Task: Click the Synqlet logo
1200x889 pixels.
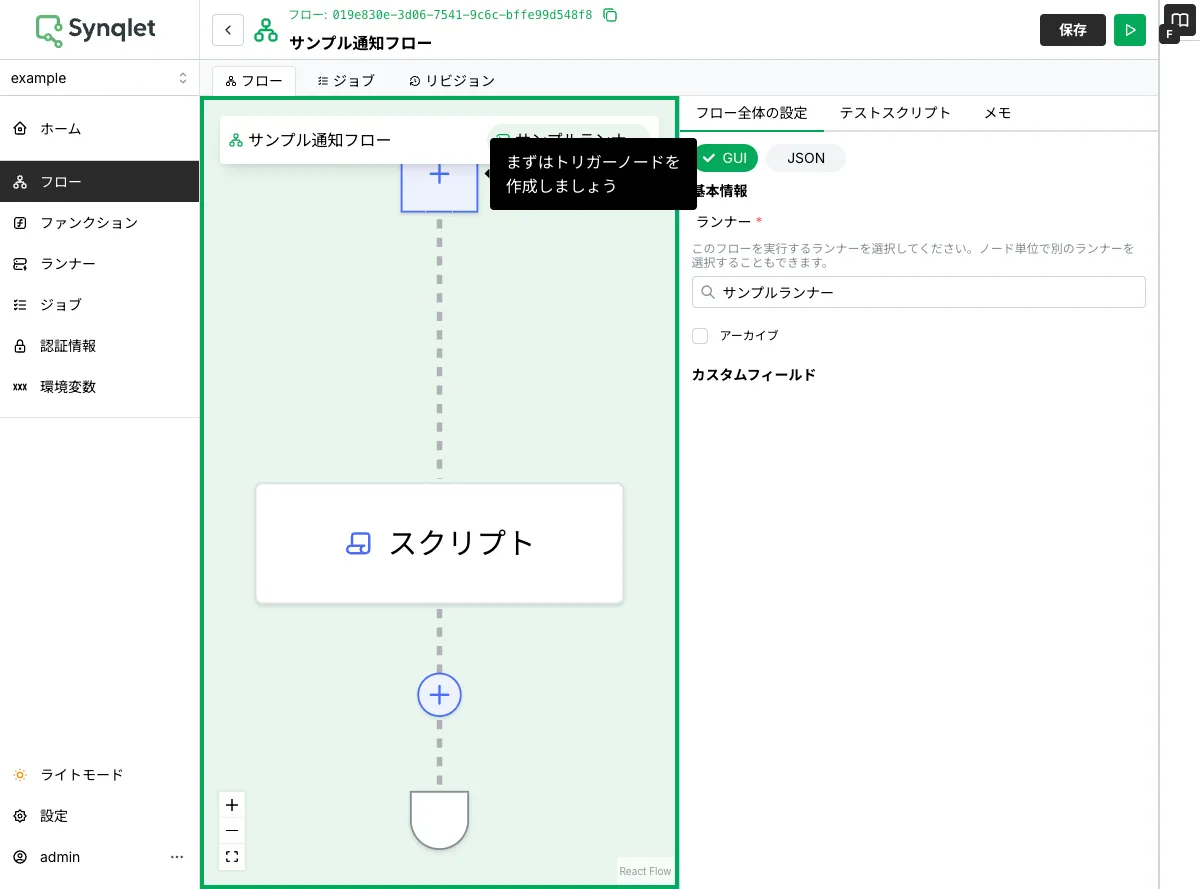Action: [96, 29]
